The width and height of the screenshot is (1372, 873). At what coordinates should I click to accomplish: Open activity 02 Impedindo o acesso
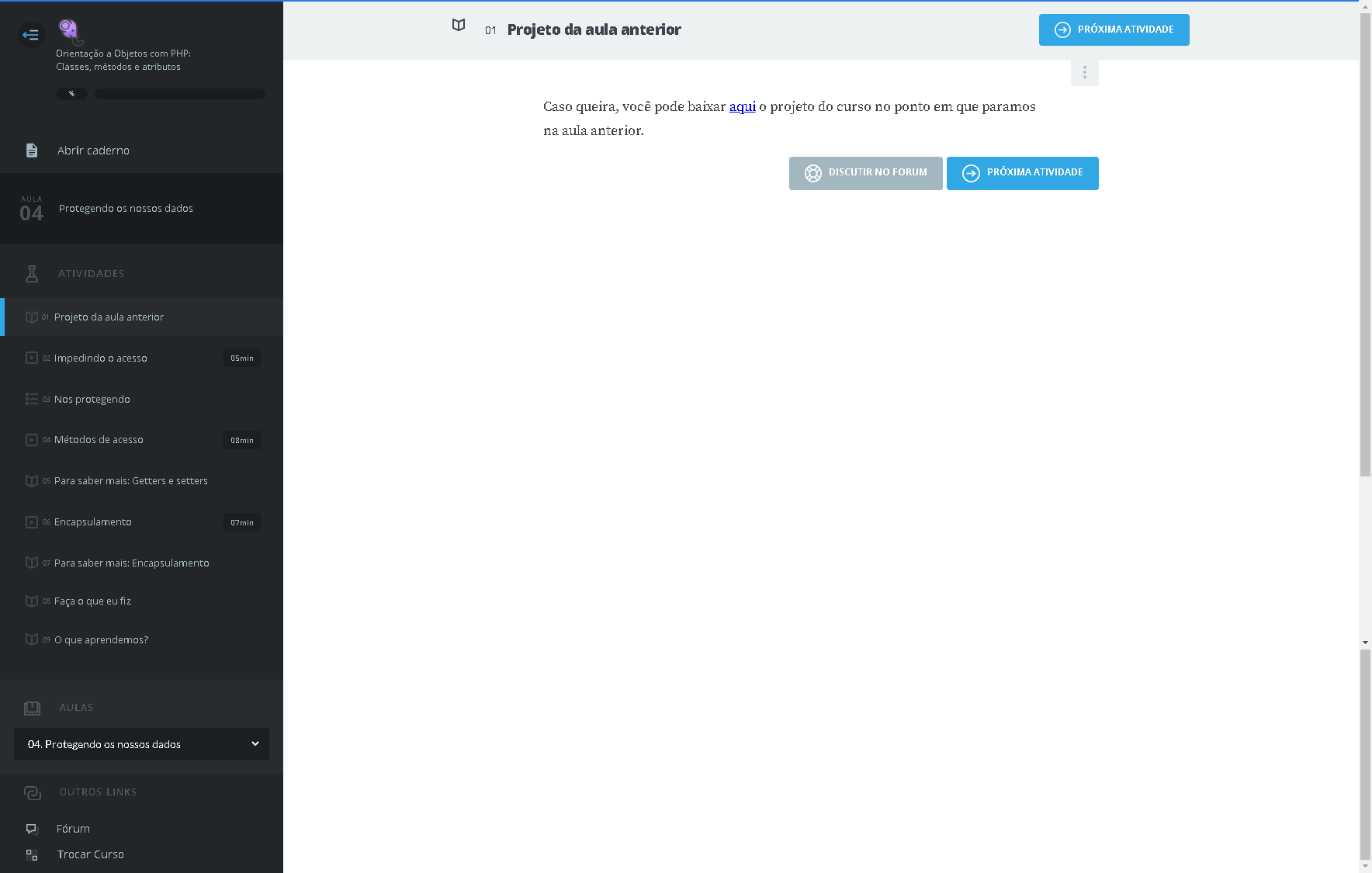[x=101, y=359]
